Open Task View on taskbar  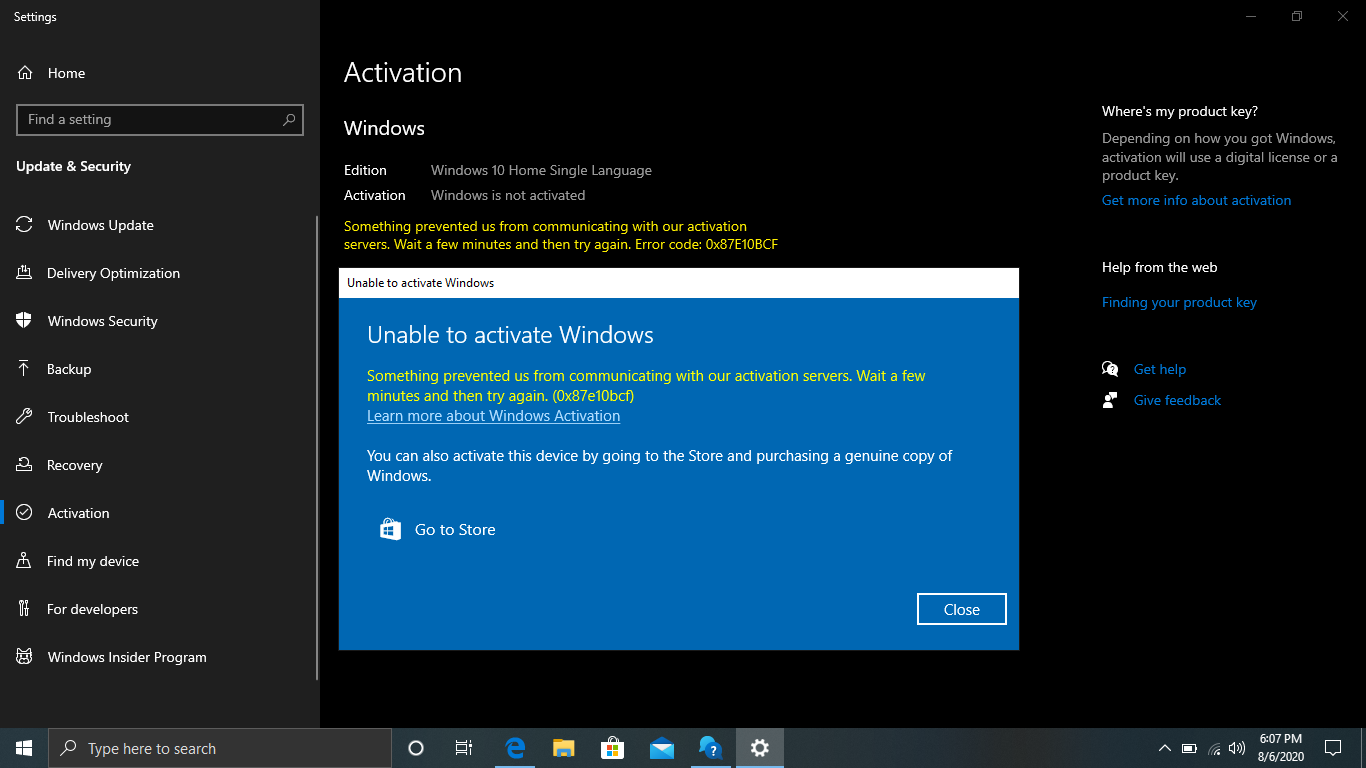point(464,748)
